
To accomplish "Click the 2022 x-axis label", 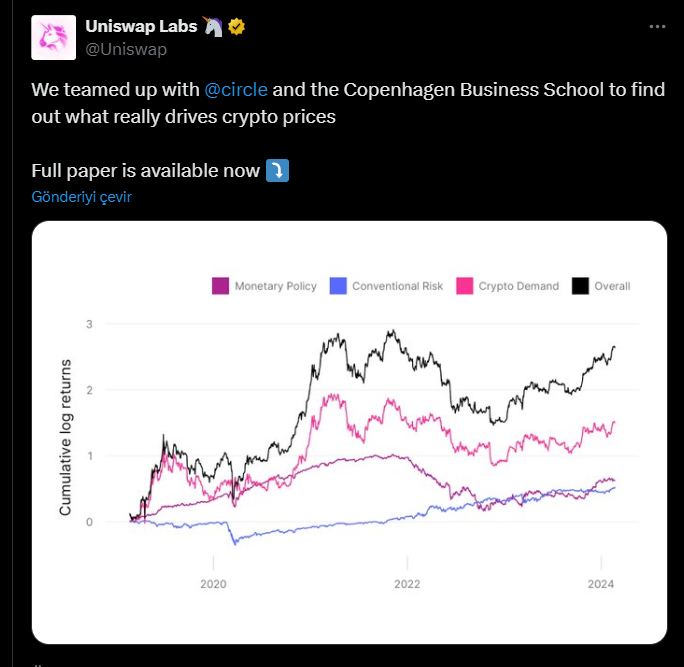I will pyautogui.click(x=407, y=584).
